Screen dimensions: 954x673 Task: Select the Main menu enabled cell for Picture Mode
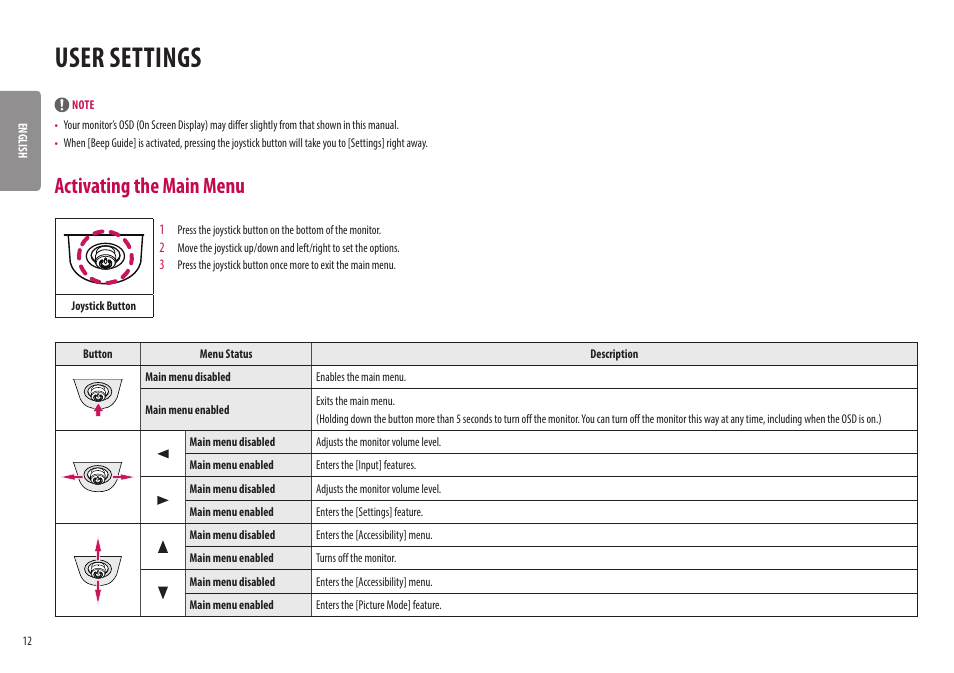point(248,605)
